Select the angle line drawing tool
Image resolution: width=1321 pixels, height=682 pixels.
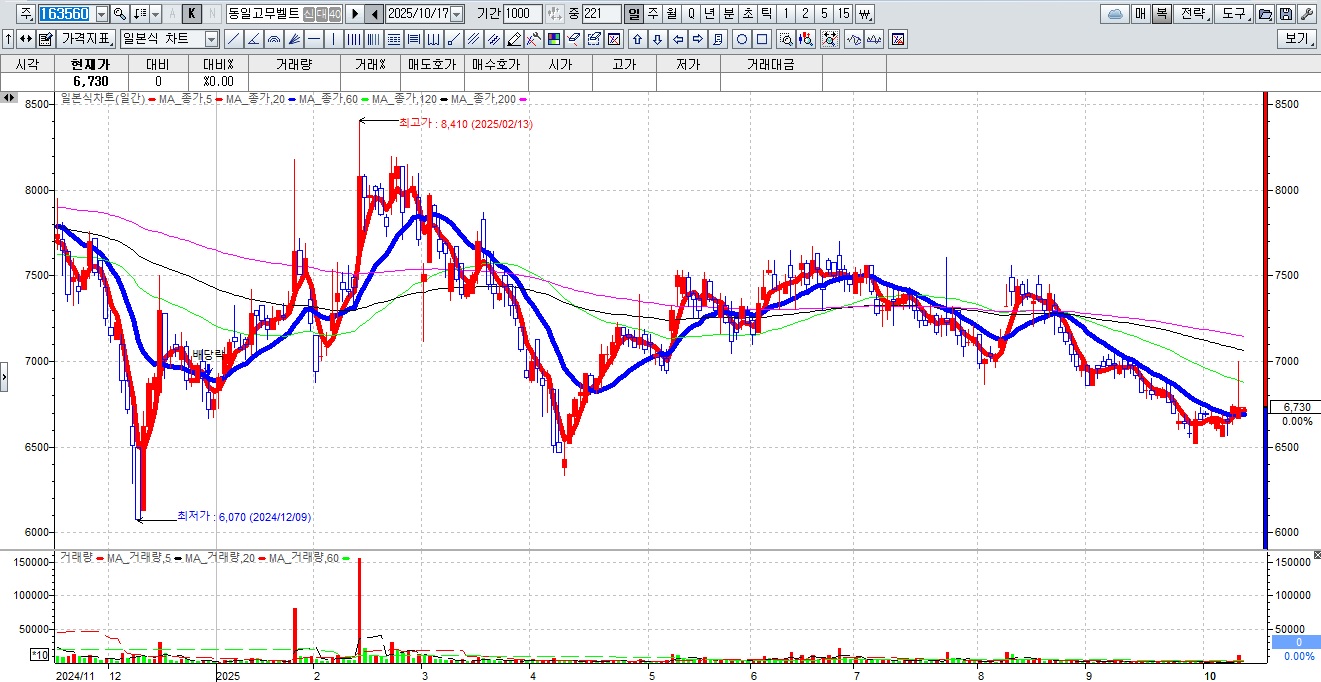[254, 39]
